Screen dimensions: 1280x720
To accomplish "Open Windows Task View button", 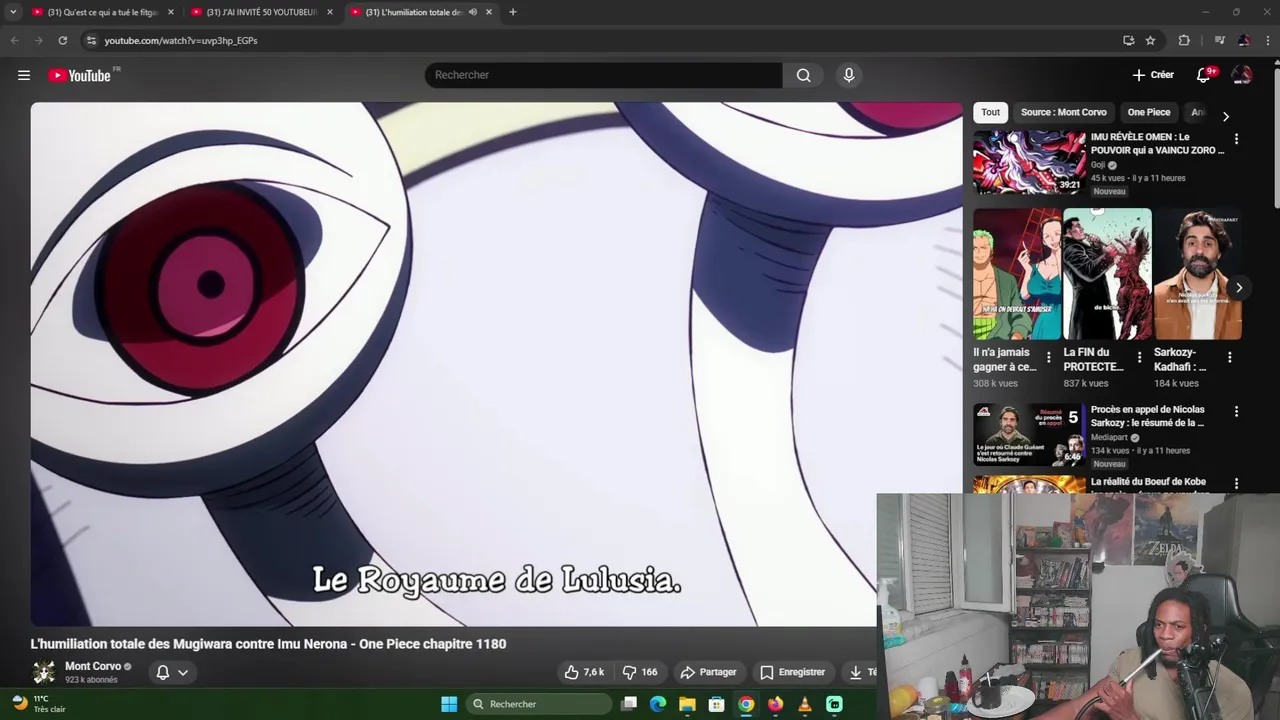I will (629, 704).
